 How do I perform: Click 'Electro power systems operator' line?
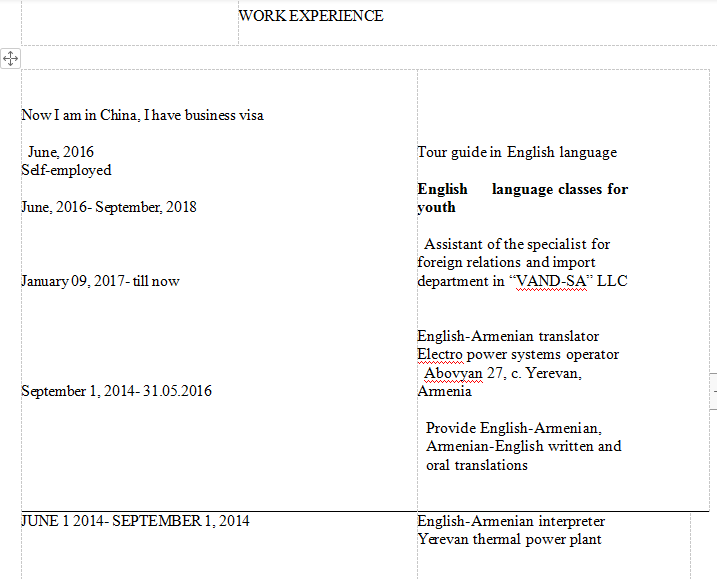(x=518, y=354)
